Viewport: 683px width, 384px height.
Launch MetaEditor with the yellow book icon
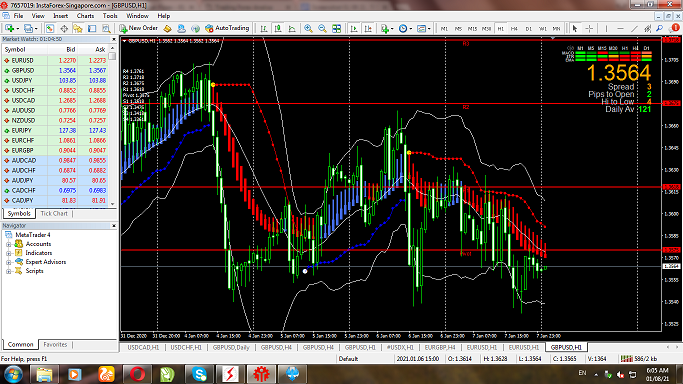tap(167, 28)
